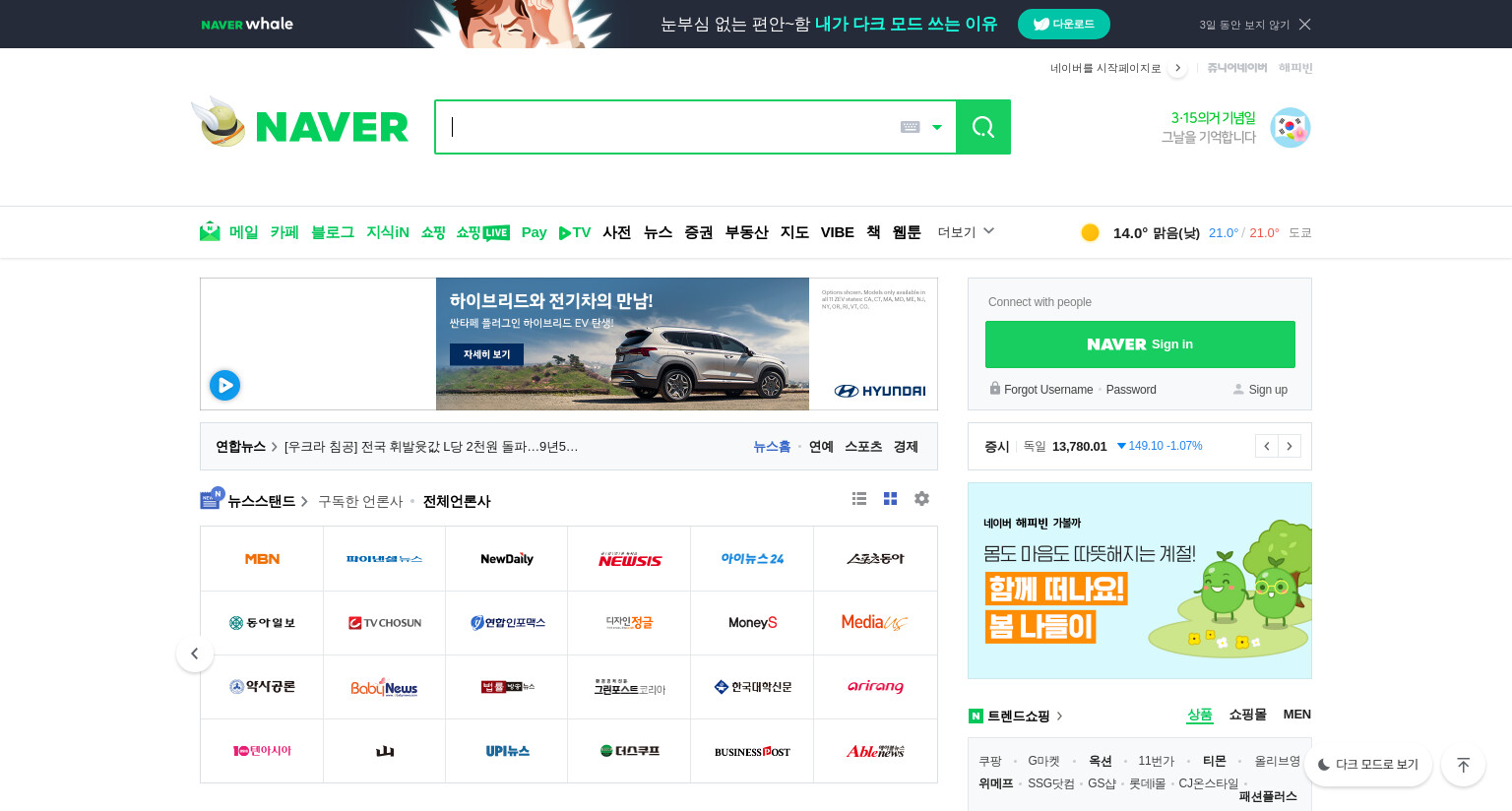Click Forgot Username link
The height and width of the screenshot is (811, 1512).
click(x=1048, y=390)
